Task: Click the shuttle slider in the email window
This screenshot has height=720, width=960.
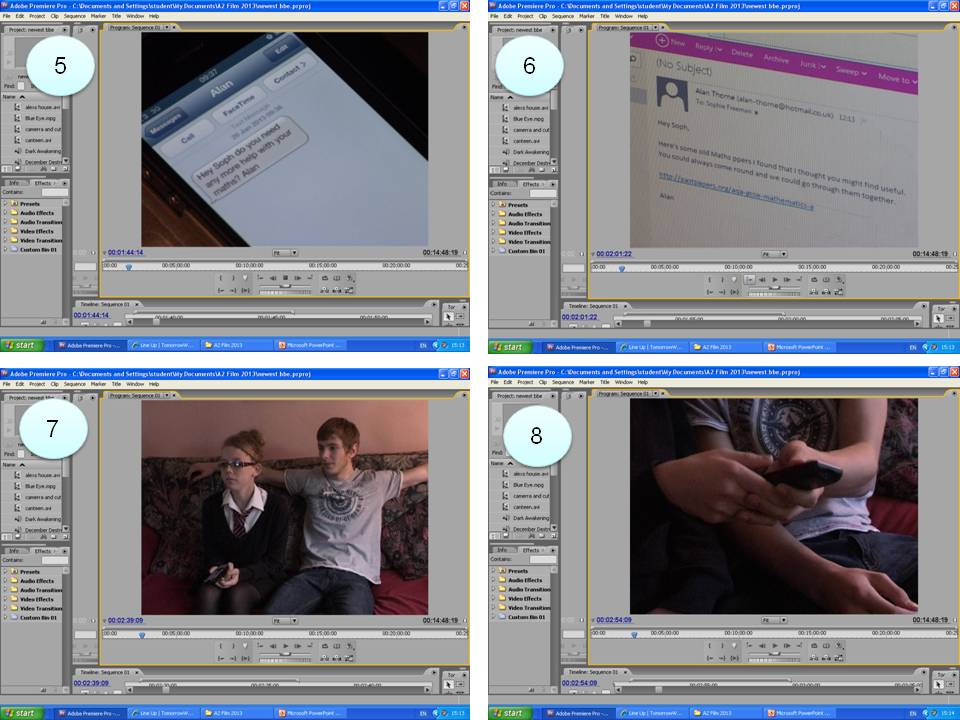Action: [774, 287]
